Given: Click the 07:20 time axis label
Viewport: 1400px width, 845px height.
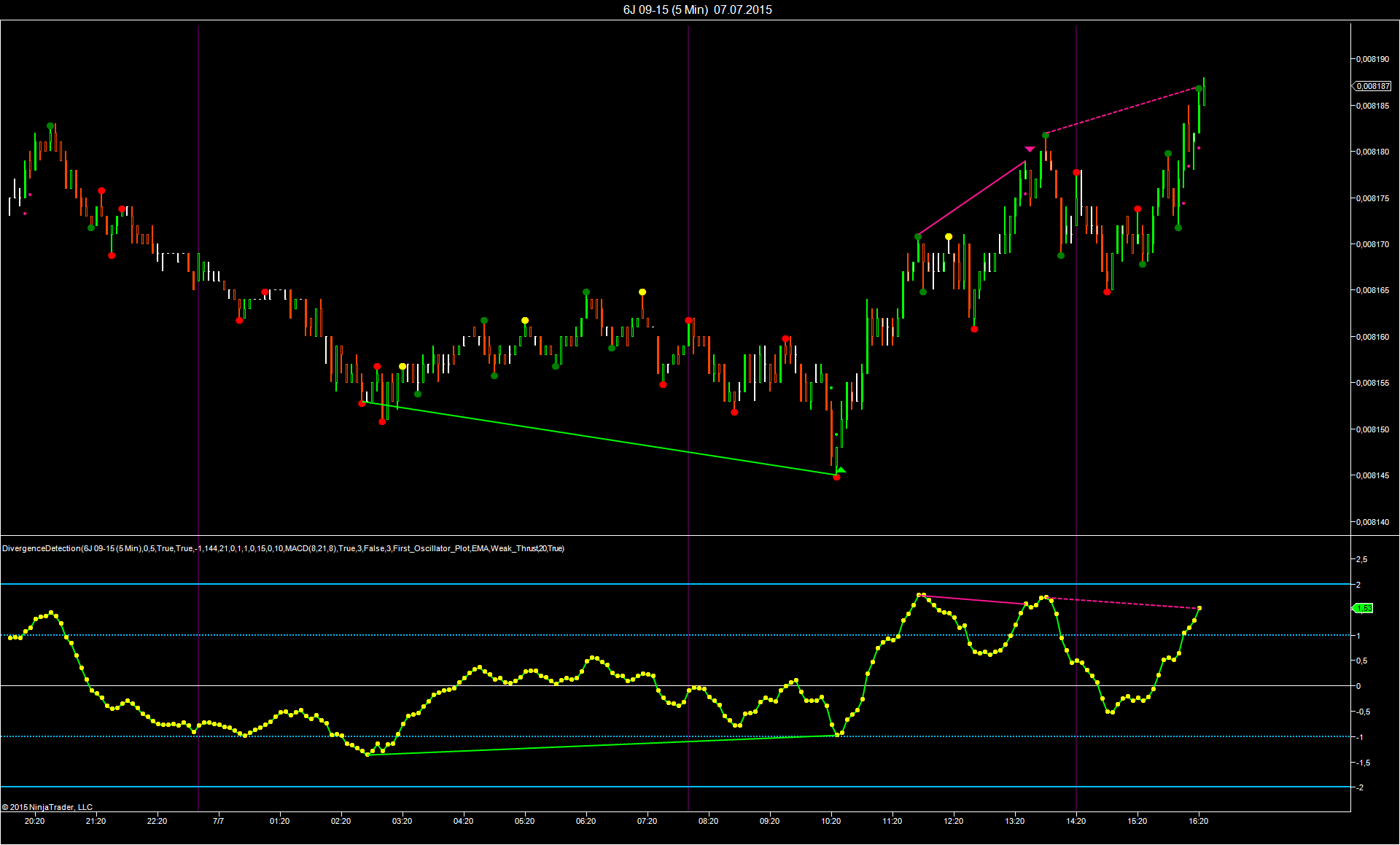Looking at the screenshot, I should [x=647, y=821].
